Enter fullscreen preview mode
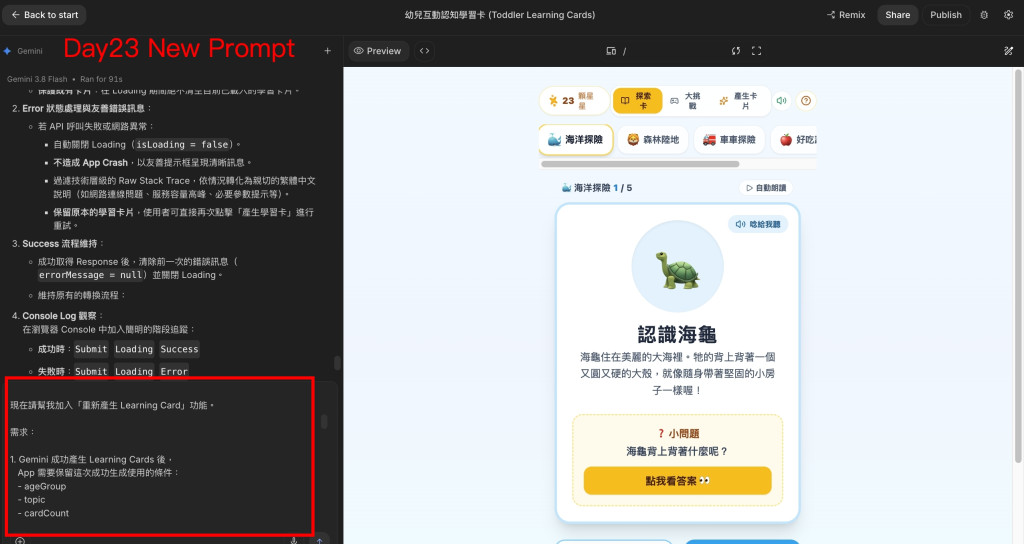 [756, 51]
